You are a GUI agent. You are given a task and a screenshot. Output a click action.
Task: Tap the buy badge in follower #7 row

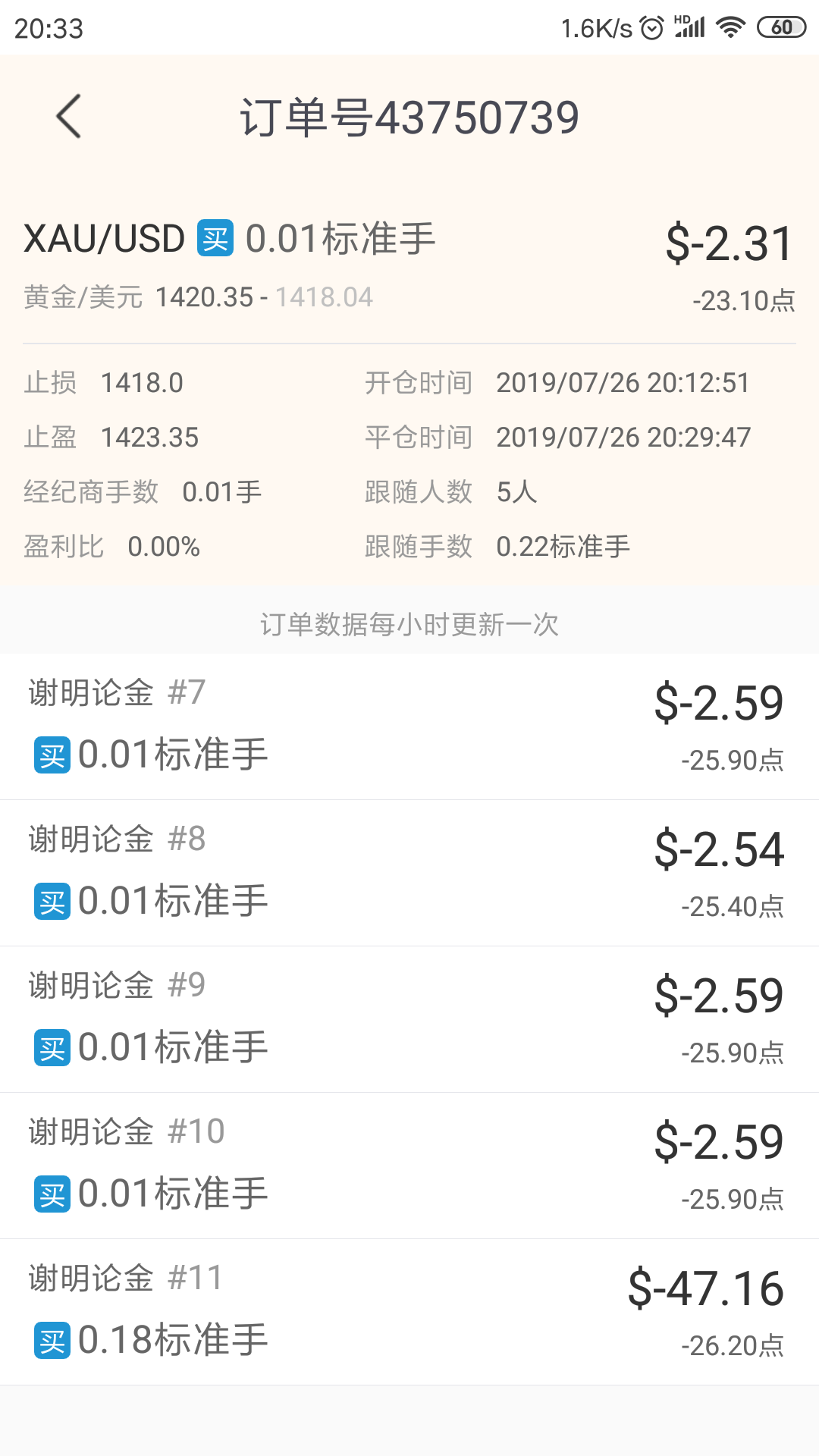pos(52,755)
